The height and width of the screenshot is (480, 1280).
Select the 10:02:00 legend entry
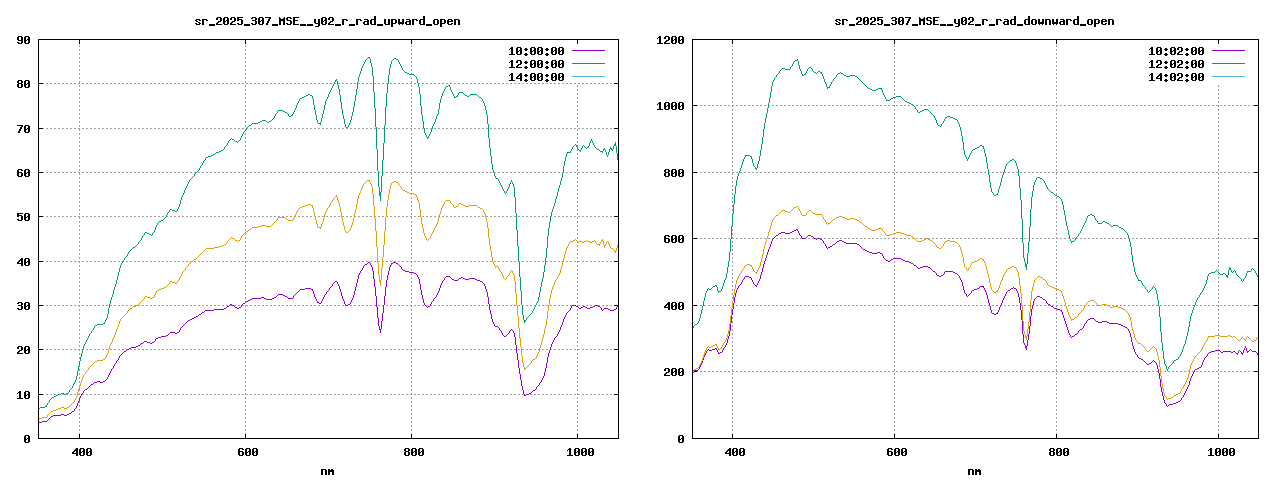1176,51
